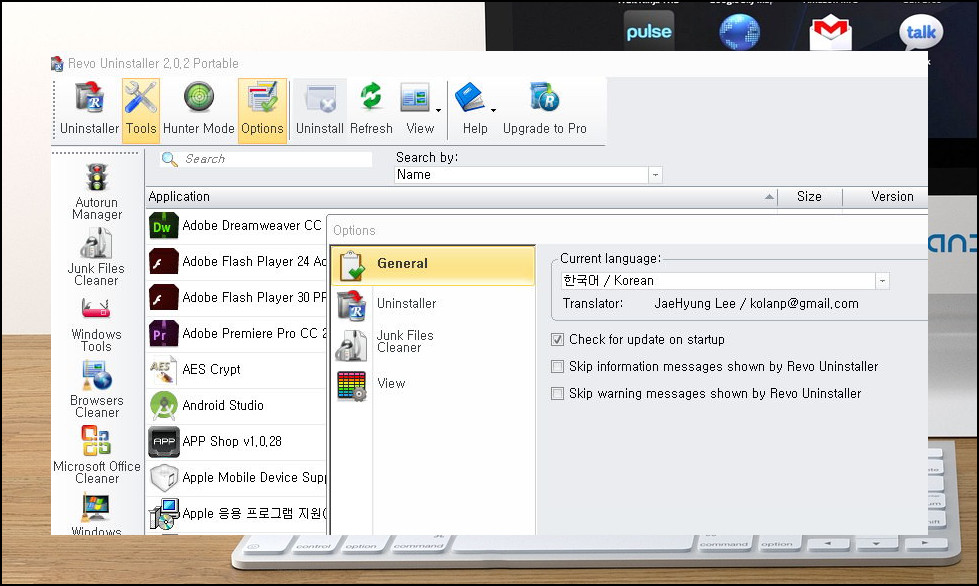Open Junk Files Cleaner in sidebar

pyautogui.click(x=96, y=256)
